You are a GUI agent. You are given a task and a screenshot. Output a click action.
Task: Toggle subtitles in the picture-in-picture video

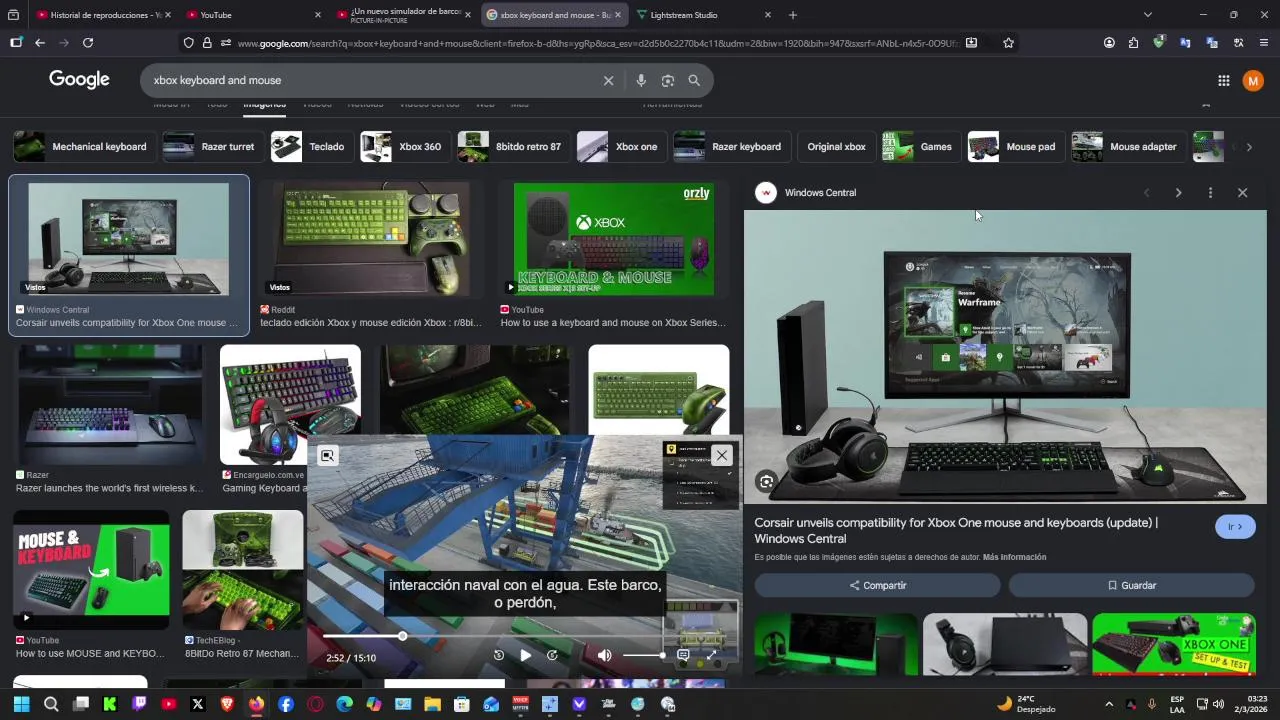point(683,655)
